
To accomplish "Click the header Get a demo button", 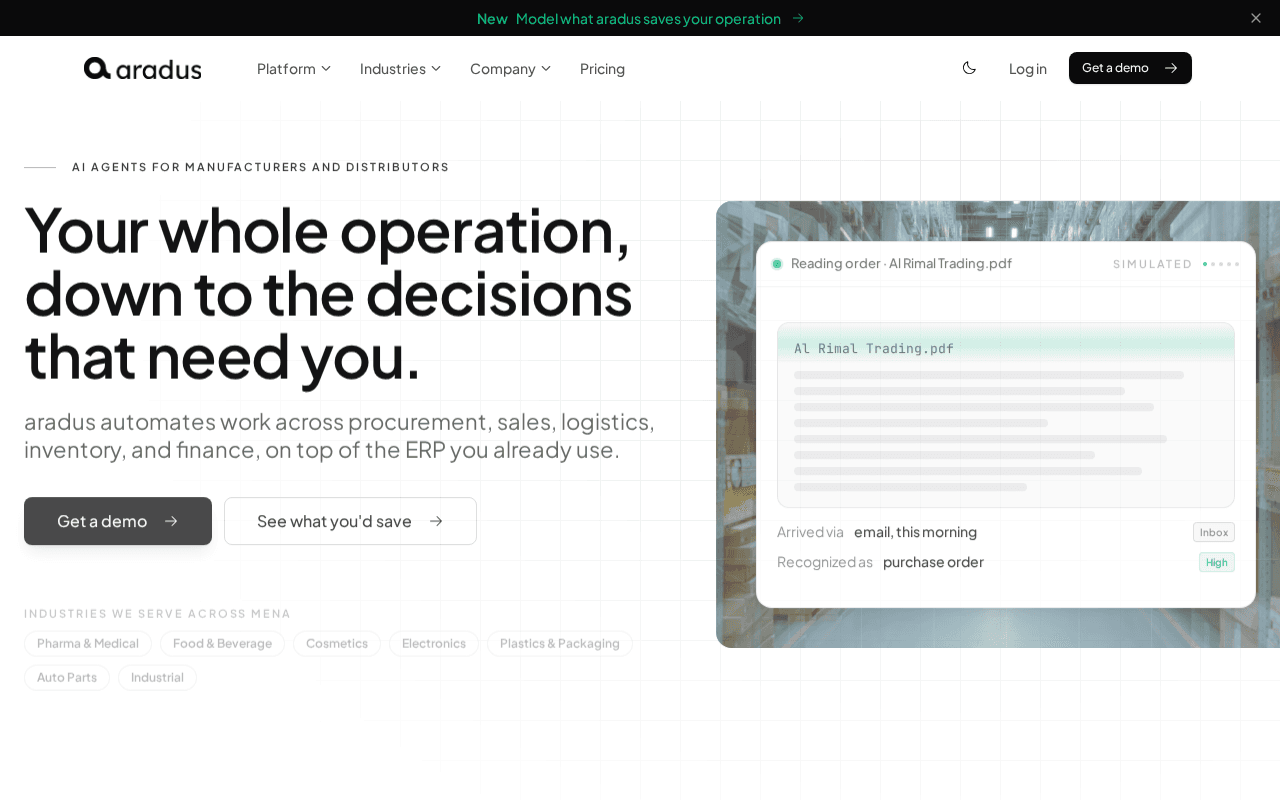I will [x=1130, y=68].
